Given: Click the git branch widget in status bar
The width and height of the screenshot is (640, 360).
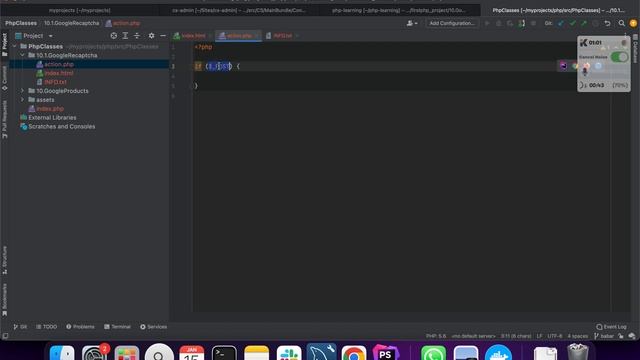Looking at the screenshot, I should pyautogui.click(x=604, y=336).
